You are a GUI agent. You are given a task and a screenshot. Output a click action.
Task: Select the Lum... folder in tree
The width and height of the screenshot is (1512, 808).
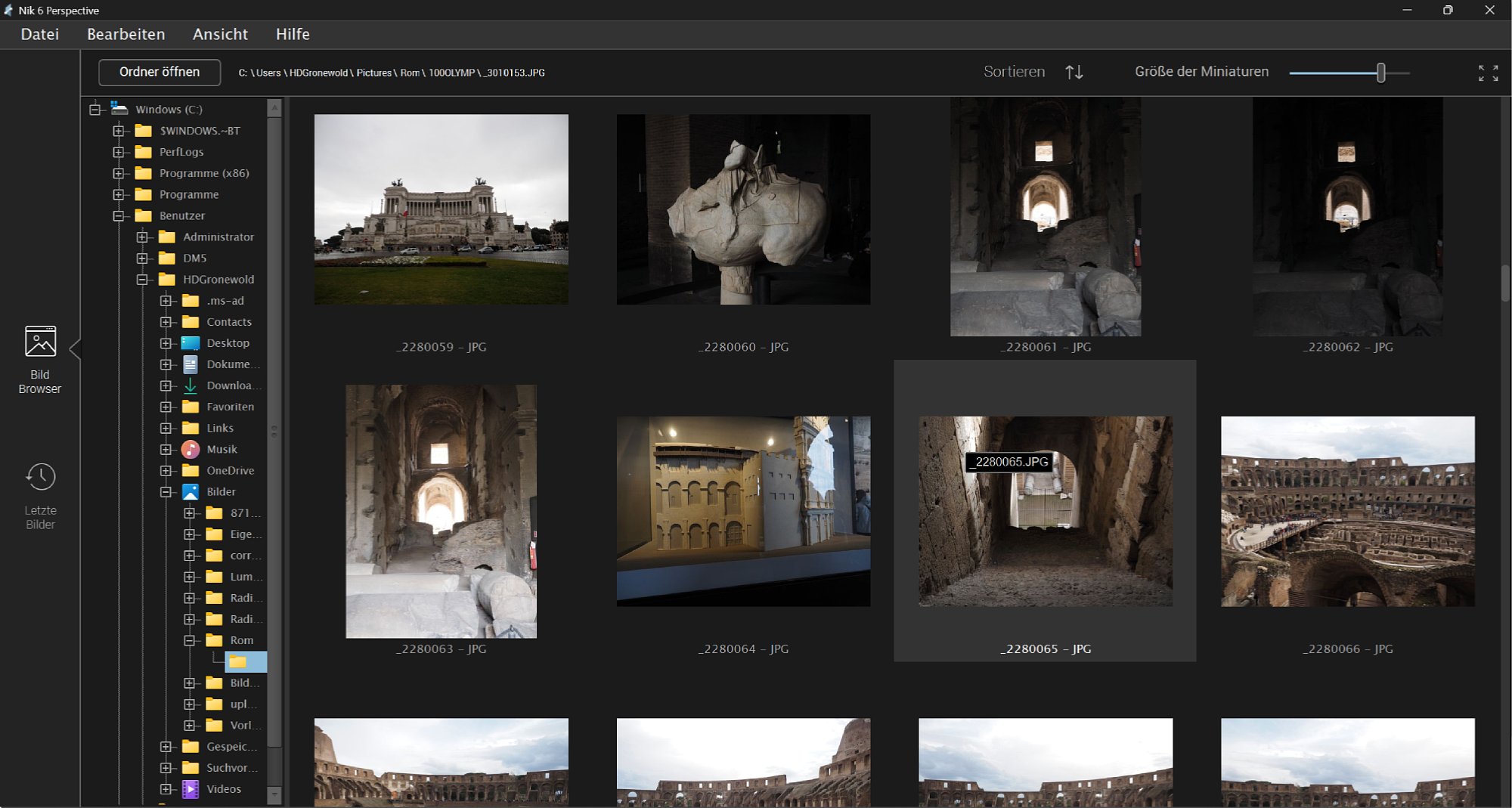pyautogui.click(x=246, y=577)
